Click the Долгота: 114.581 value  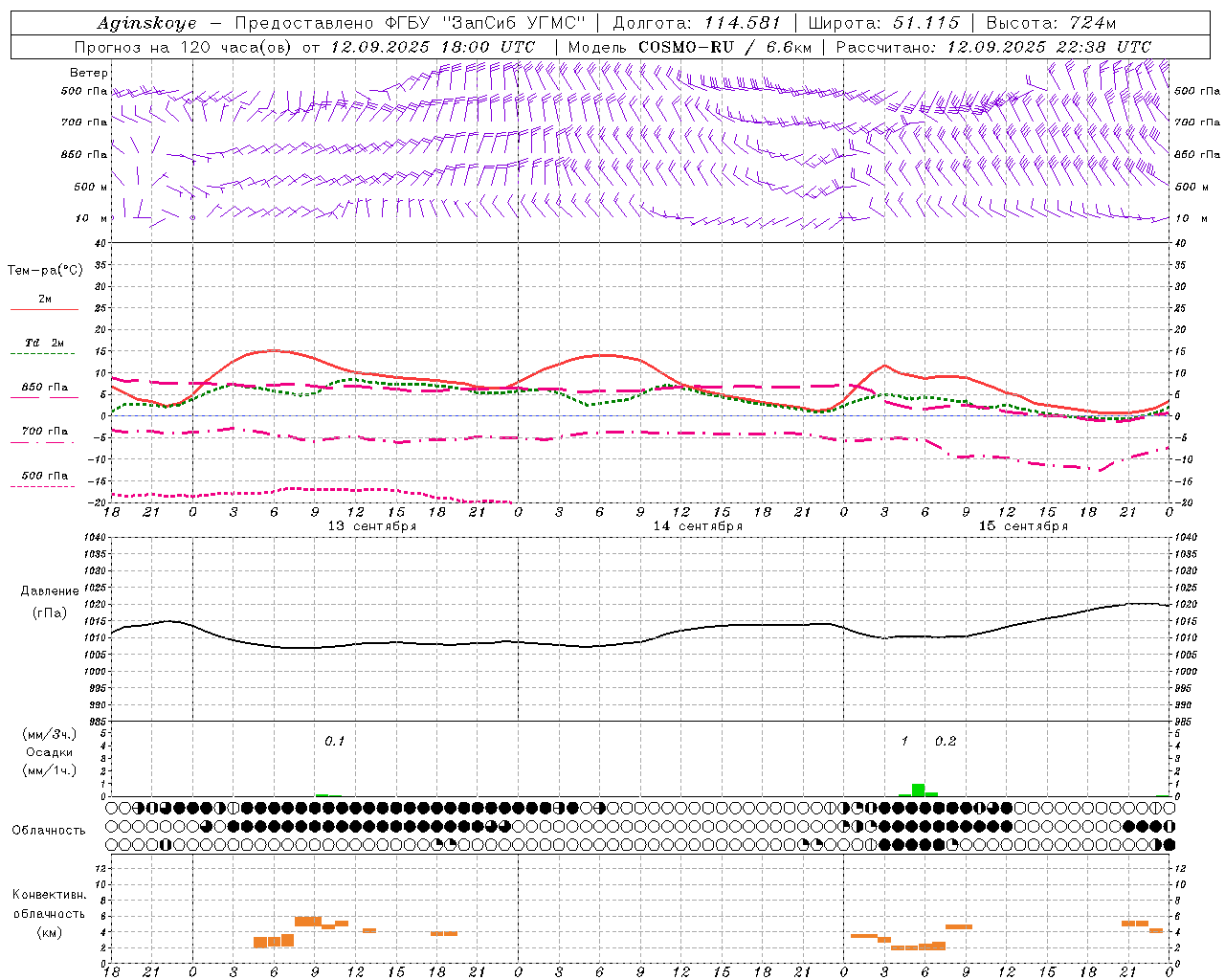tap(697, 23)
